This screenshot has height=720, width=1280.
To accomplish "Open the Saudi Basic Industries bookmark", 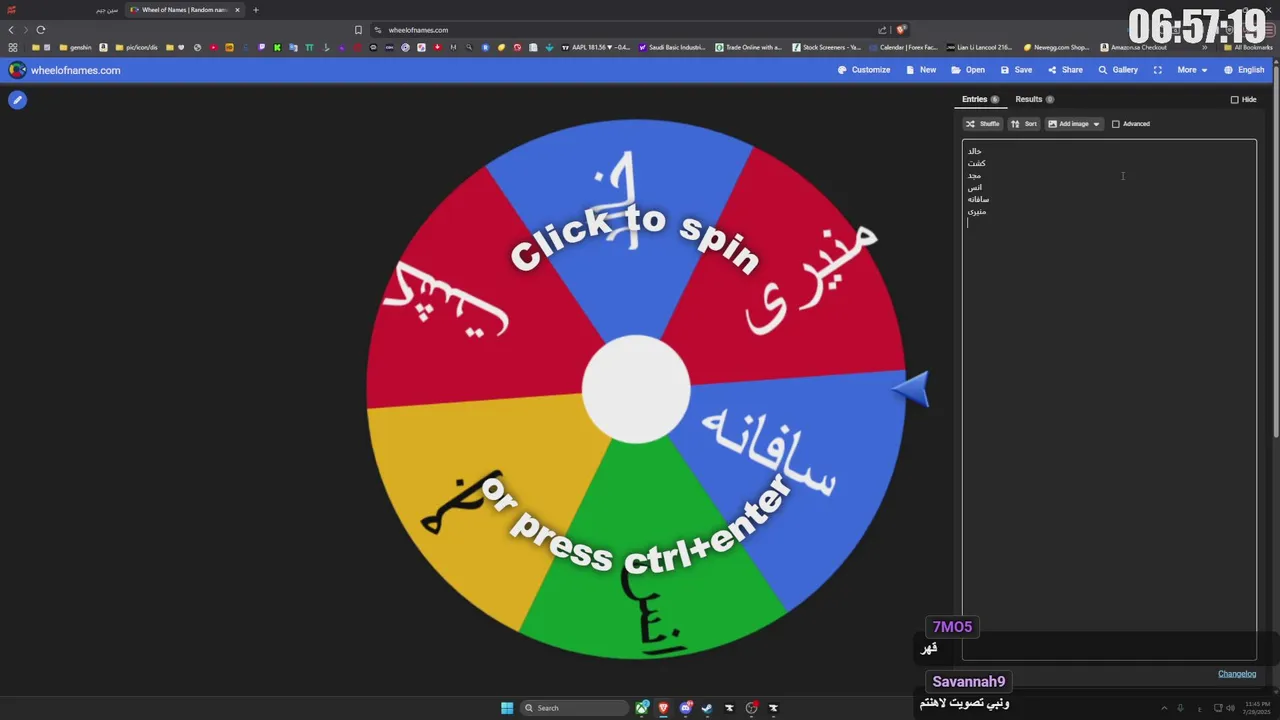I will point(672,47).
